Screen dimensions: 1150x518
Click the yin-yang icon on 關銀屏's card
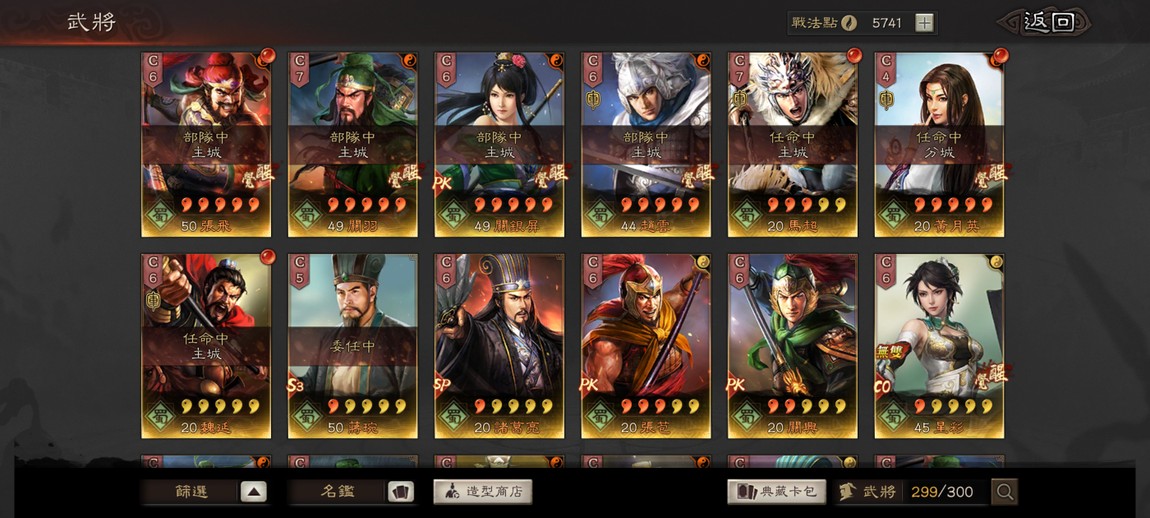(x=557, y=59)
